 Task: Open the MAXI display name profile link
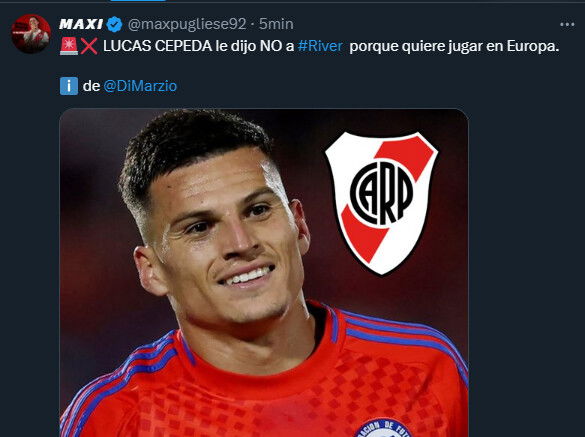coord(81,25)
